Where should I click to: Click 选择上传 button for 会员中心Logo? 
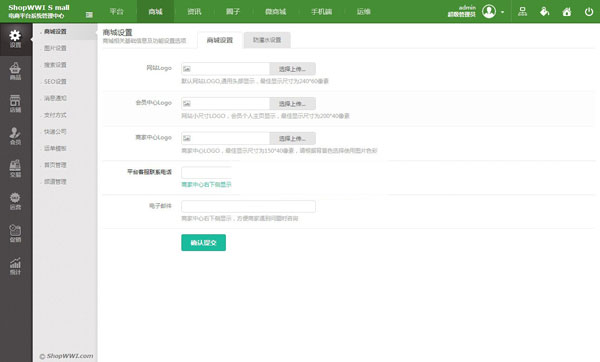click(x=292, y=104)
